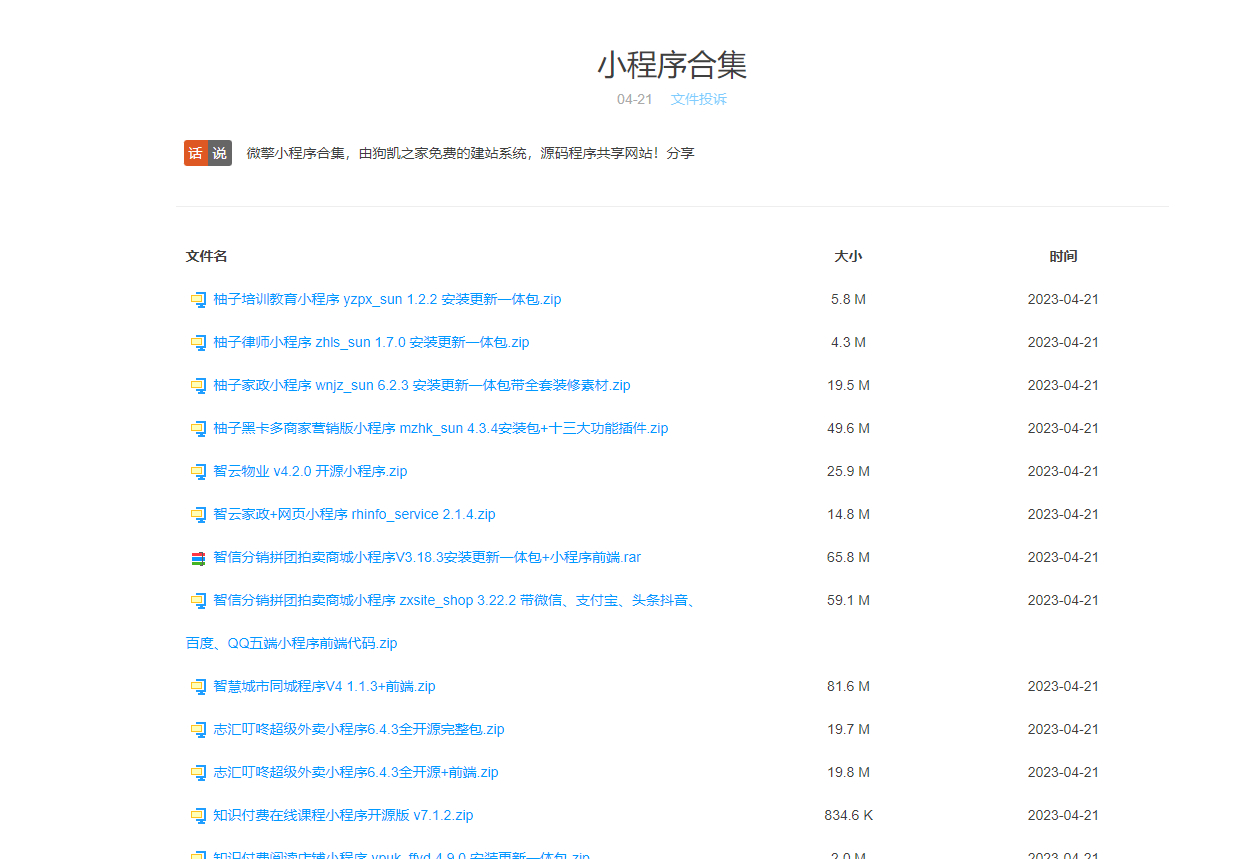Click the 文件名 column header

tap(206, 256)
